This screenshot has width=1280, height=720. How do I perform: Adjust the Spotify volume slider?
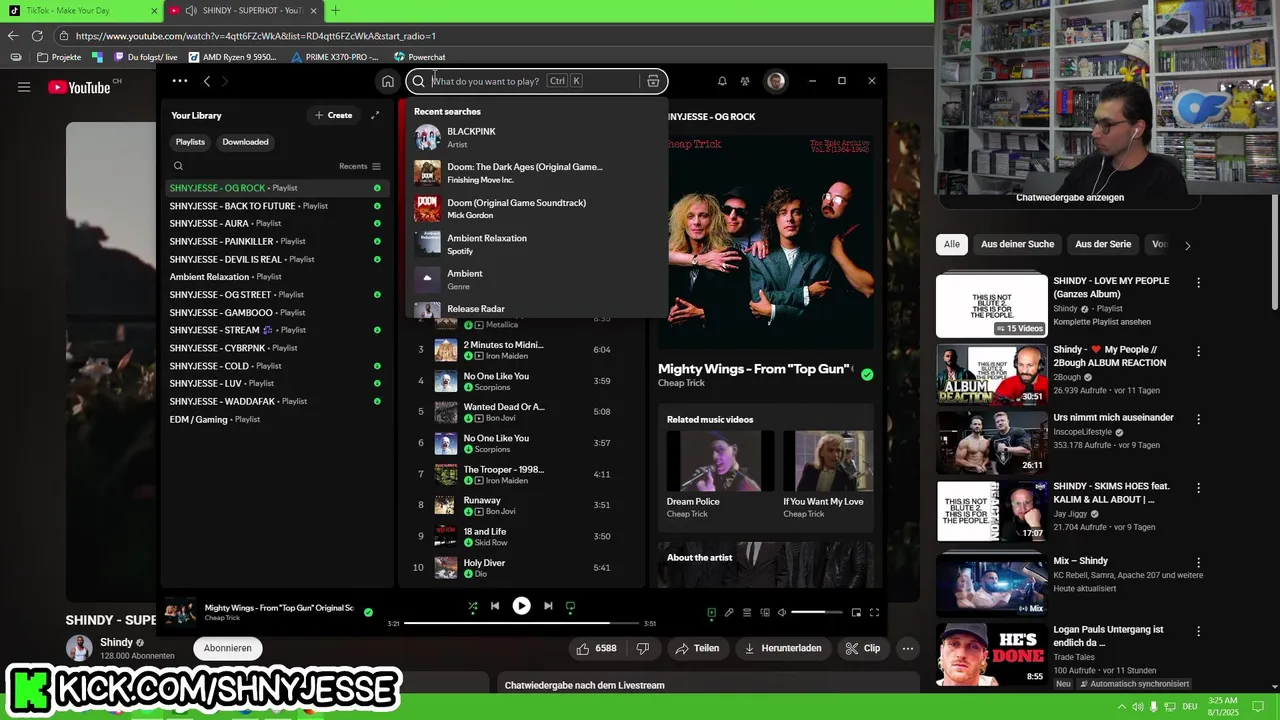(816, 612)
